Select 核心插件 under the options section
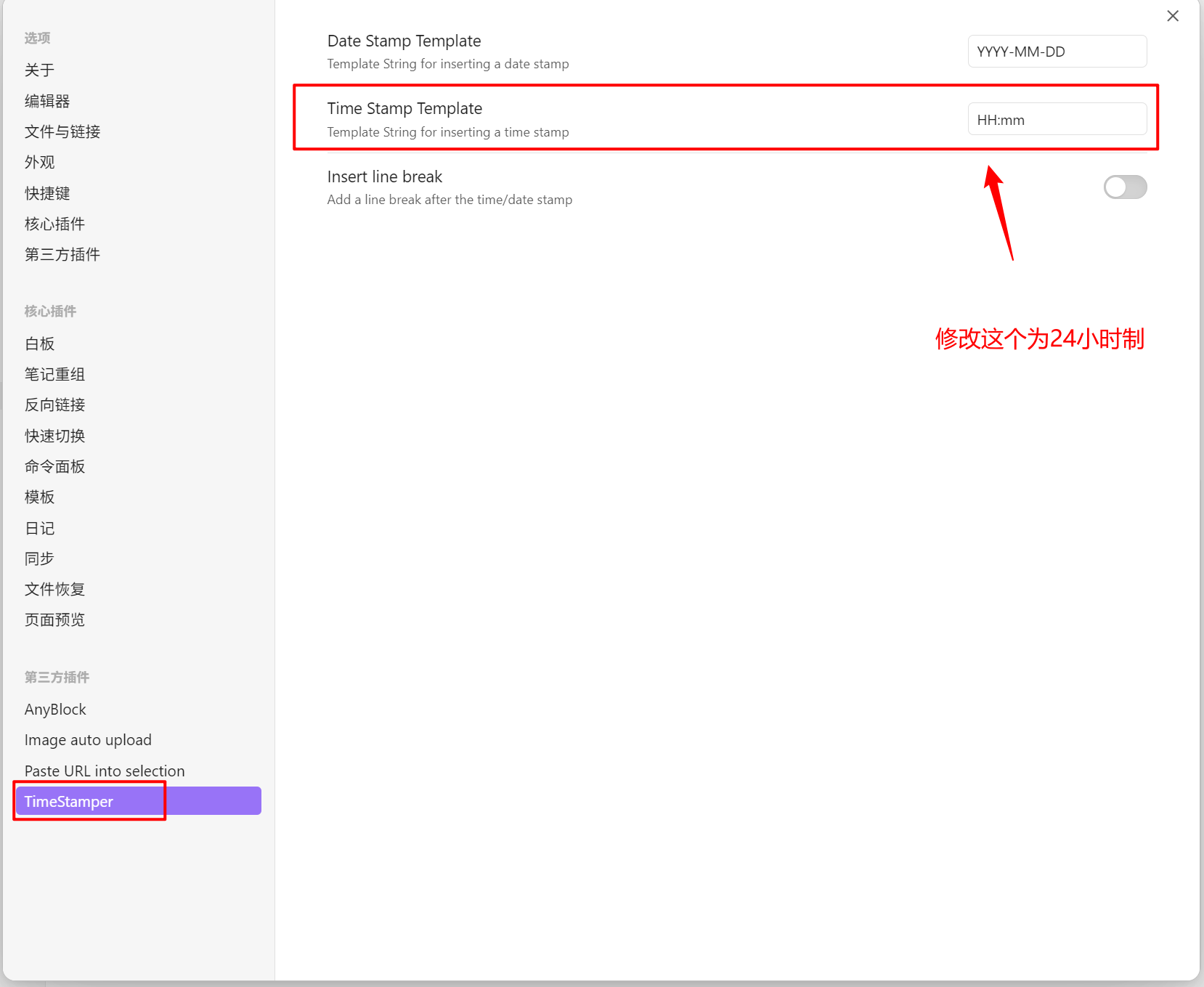 (x=54, y=224)
